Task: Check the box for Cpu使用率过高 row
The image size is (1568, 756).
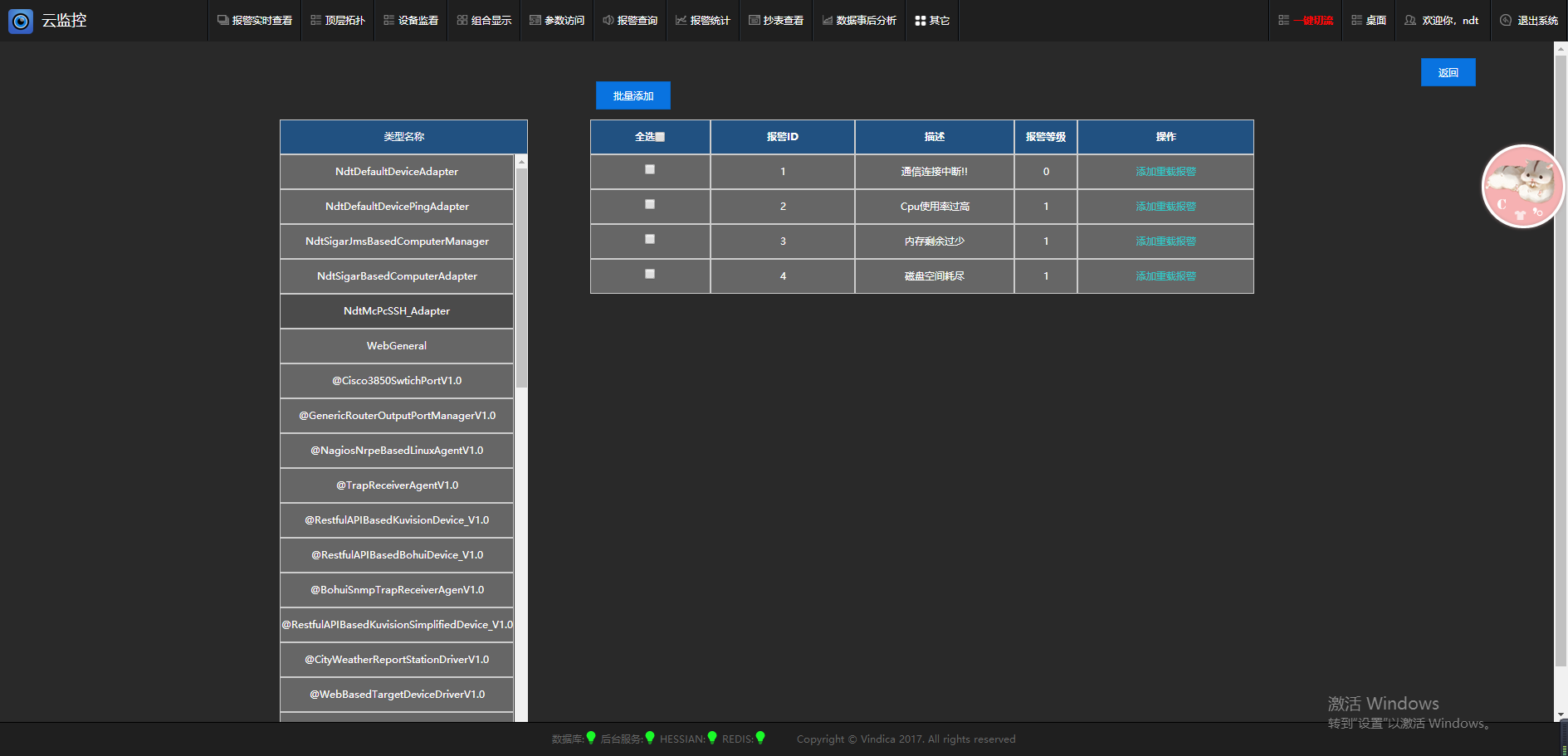Action: click(650, 204)
